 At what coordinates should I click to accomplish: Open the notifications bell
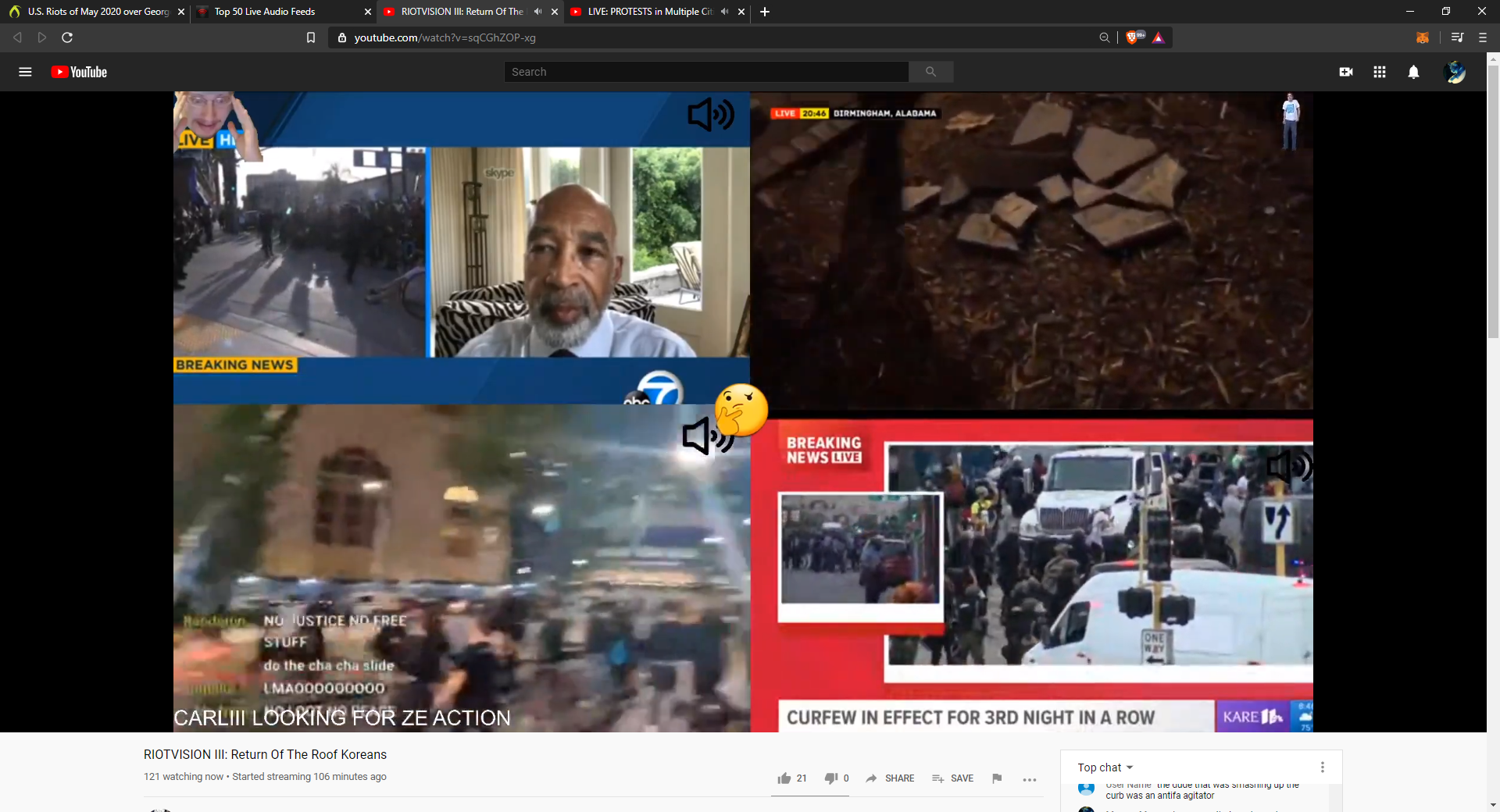[1413, 72]
